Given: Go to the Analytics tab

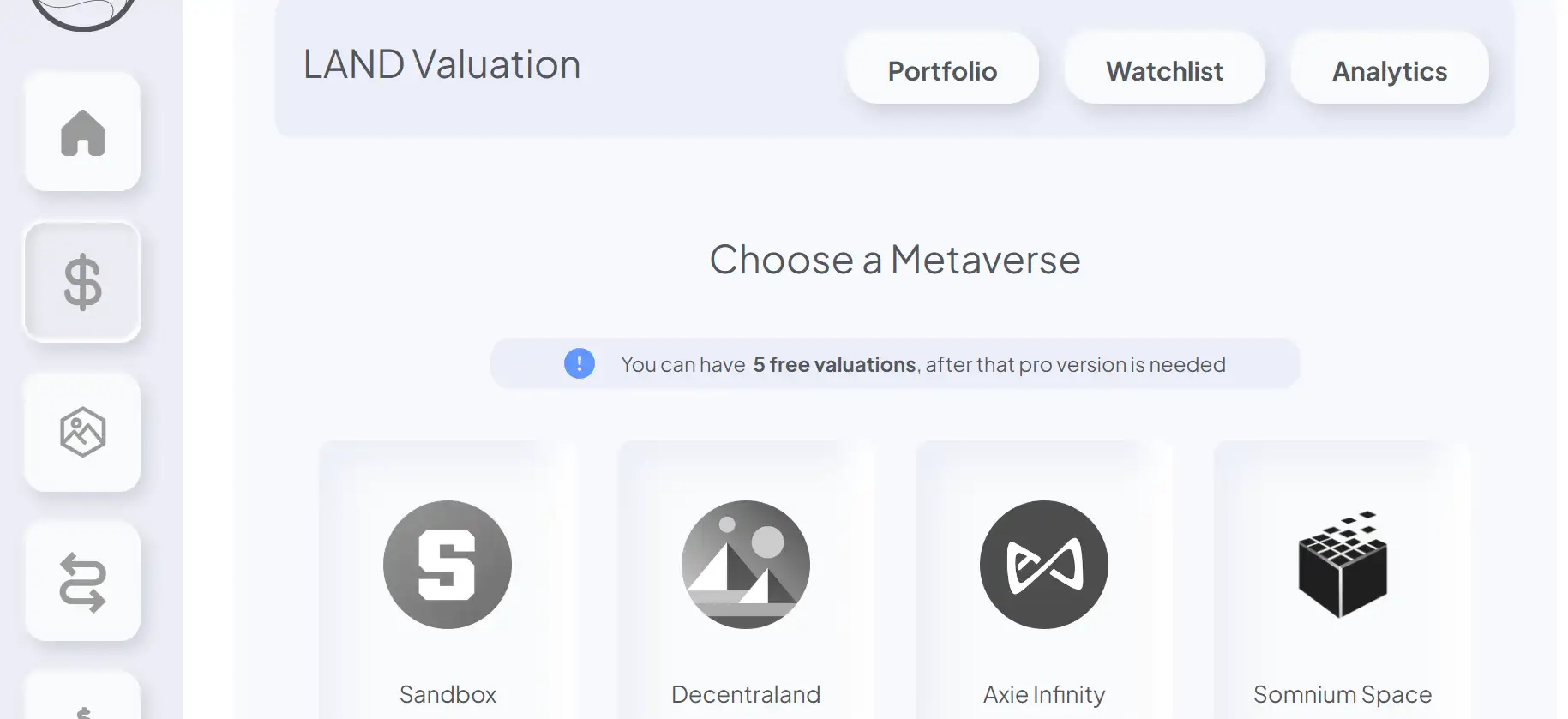Looking at the screenshot, I should coord(1390,71).
